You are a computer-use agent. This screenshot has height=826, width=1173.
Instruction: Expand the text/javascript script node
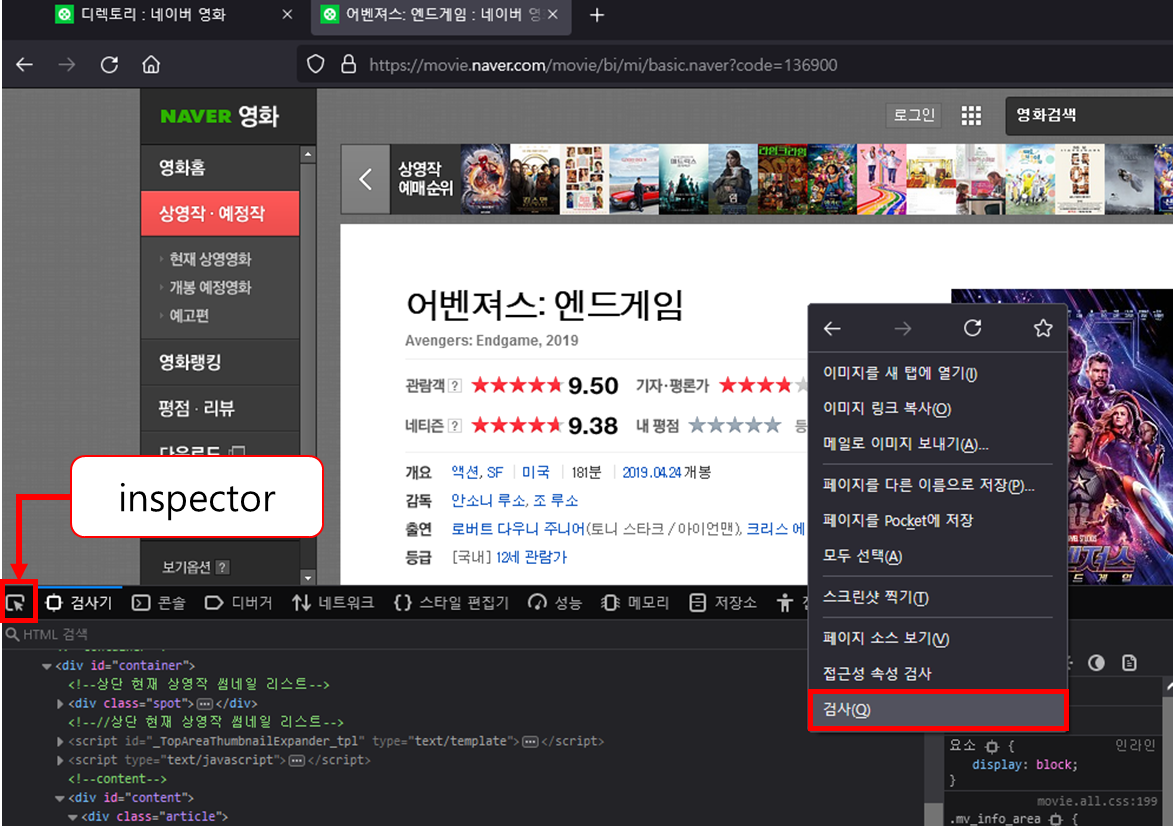pyautogui.click(x=61, y=760)
